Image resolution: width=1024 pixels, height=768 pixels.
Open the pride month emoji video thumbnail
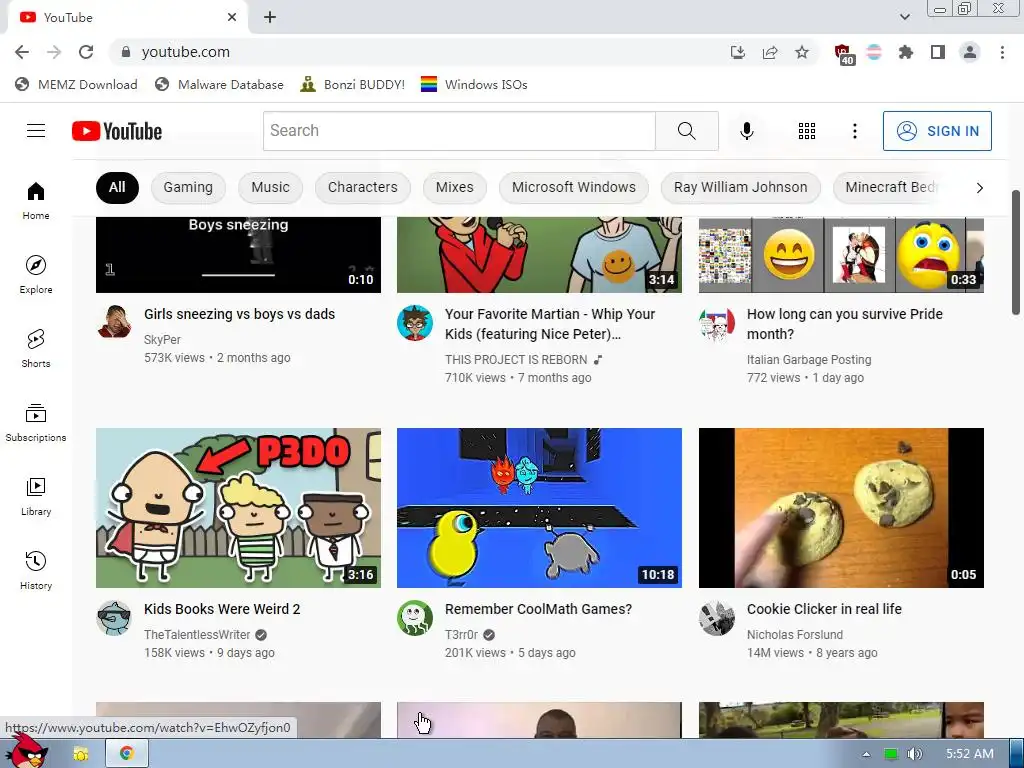(x=841, y=255)
